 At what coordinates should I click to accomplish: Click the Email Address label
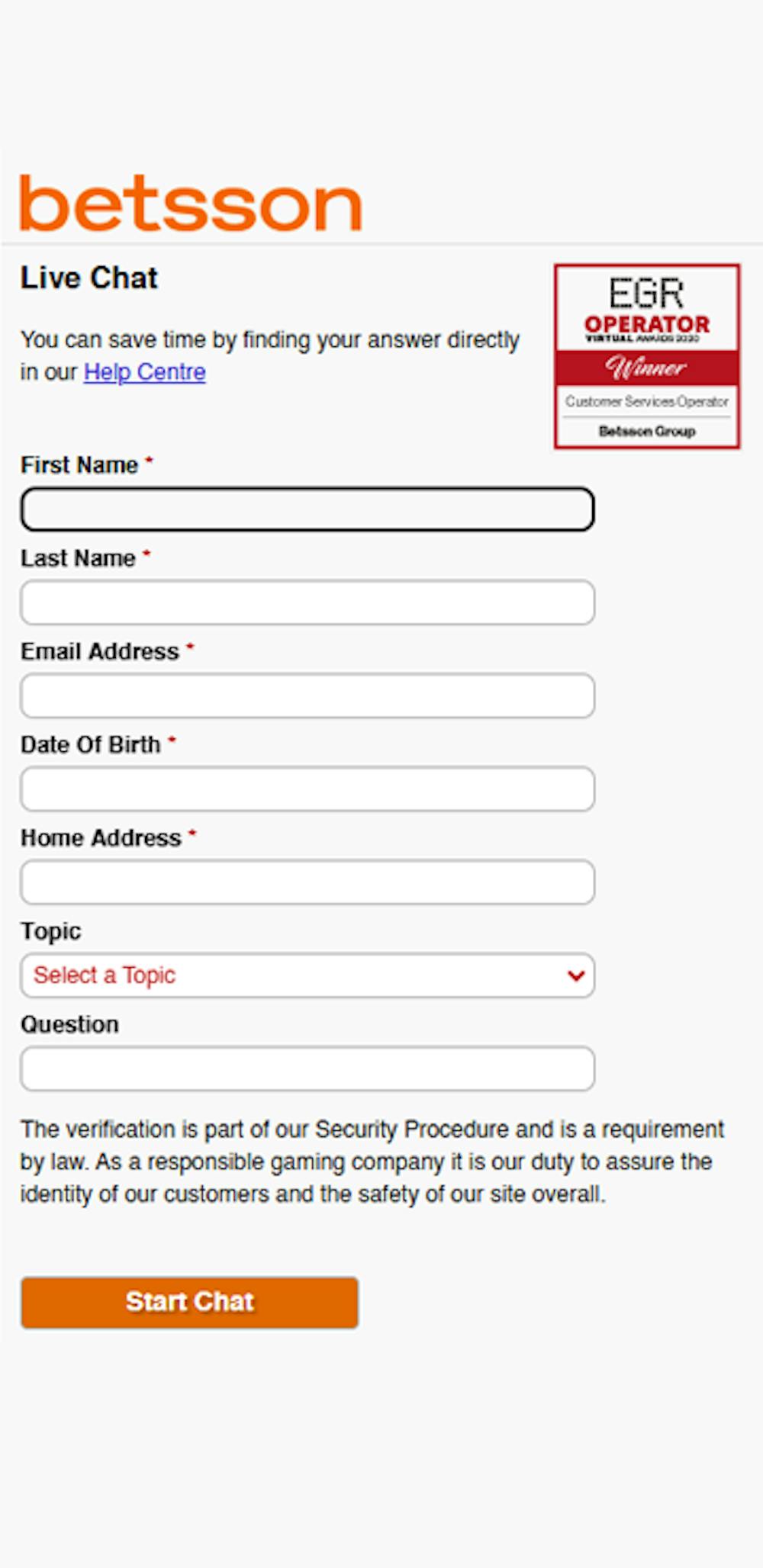click(x=100, y=651)
